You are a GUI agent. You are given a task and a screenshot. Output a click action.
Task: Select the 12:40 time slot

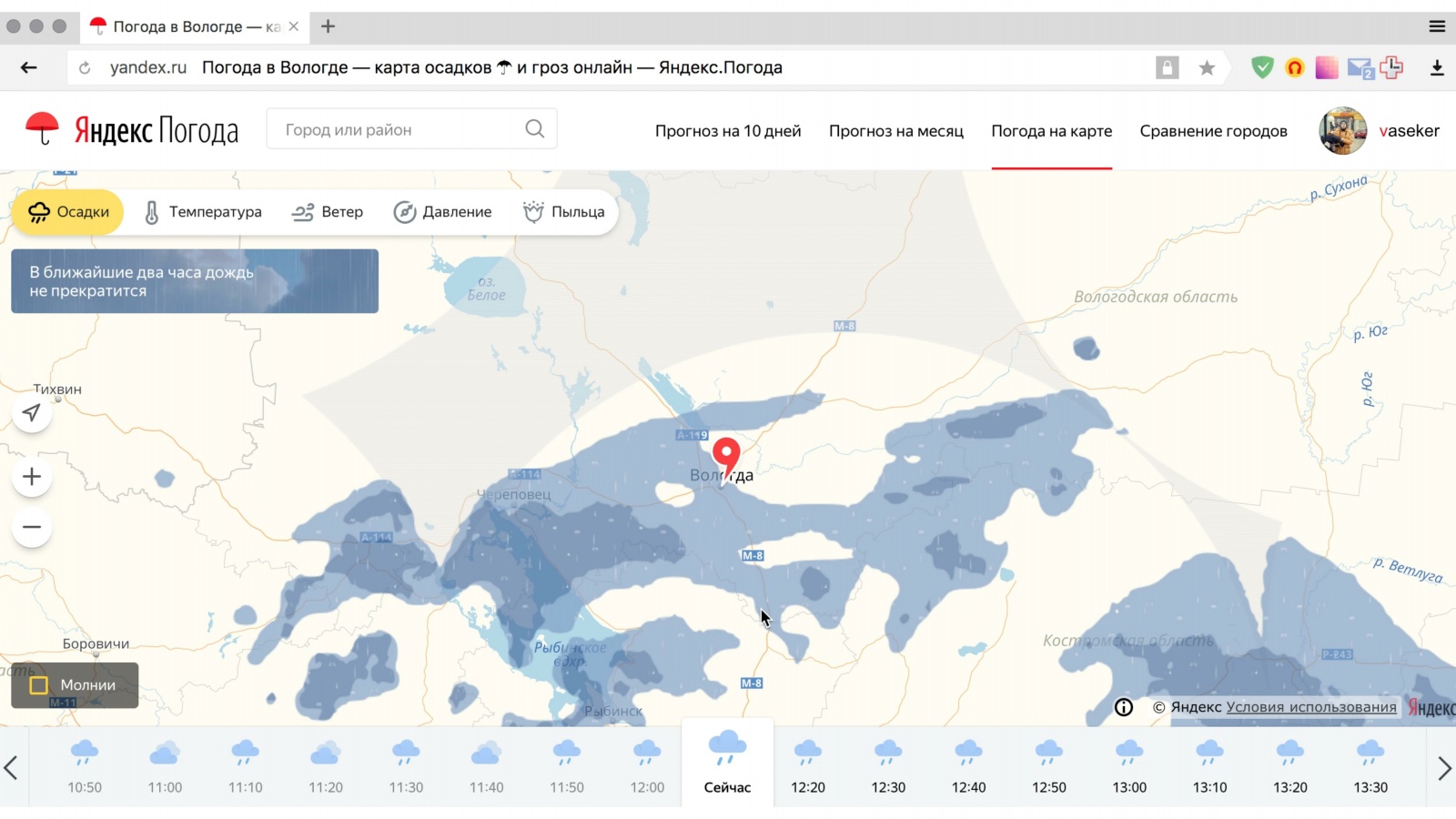pos(969,767)
